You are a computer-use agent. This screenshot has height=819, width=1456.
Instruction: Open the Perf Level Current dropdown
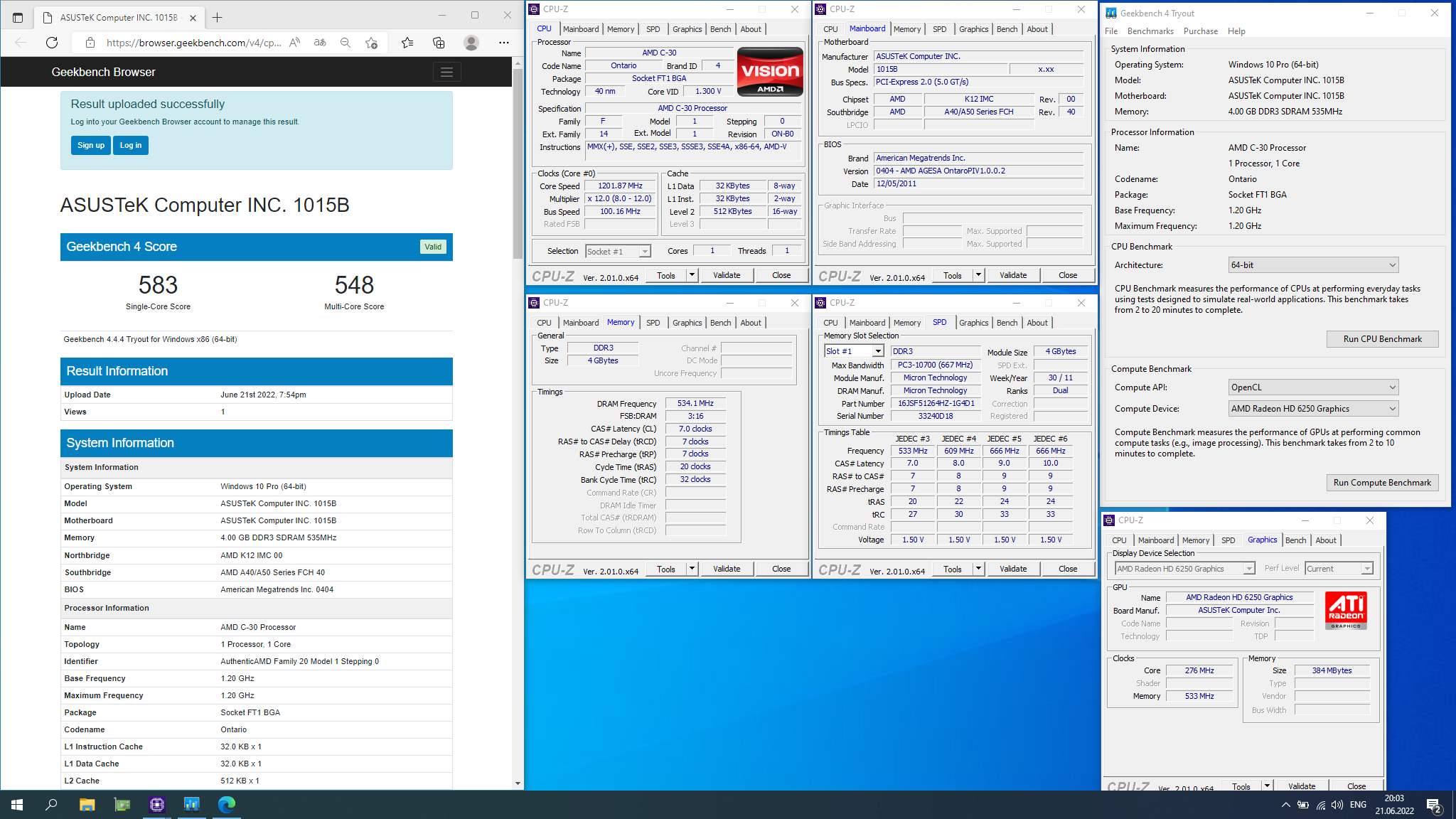(1339, 569)
